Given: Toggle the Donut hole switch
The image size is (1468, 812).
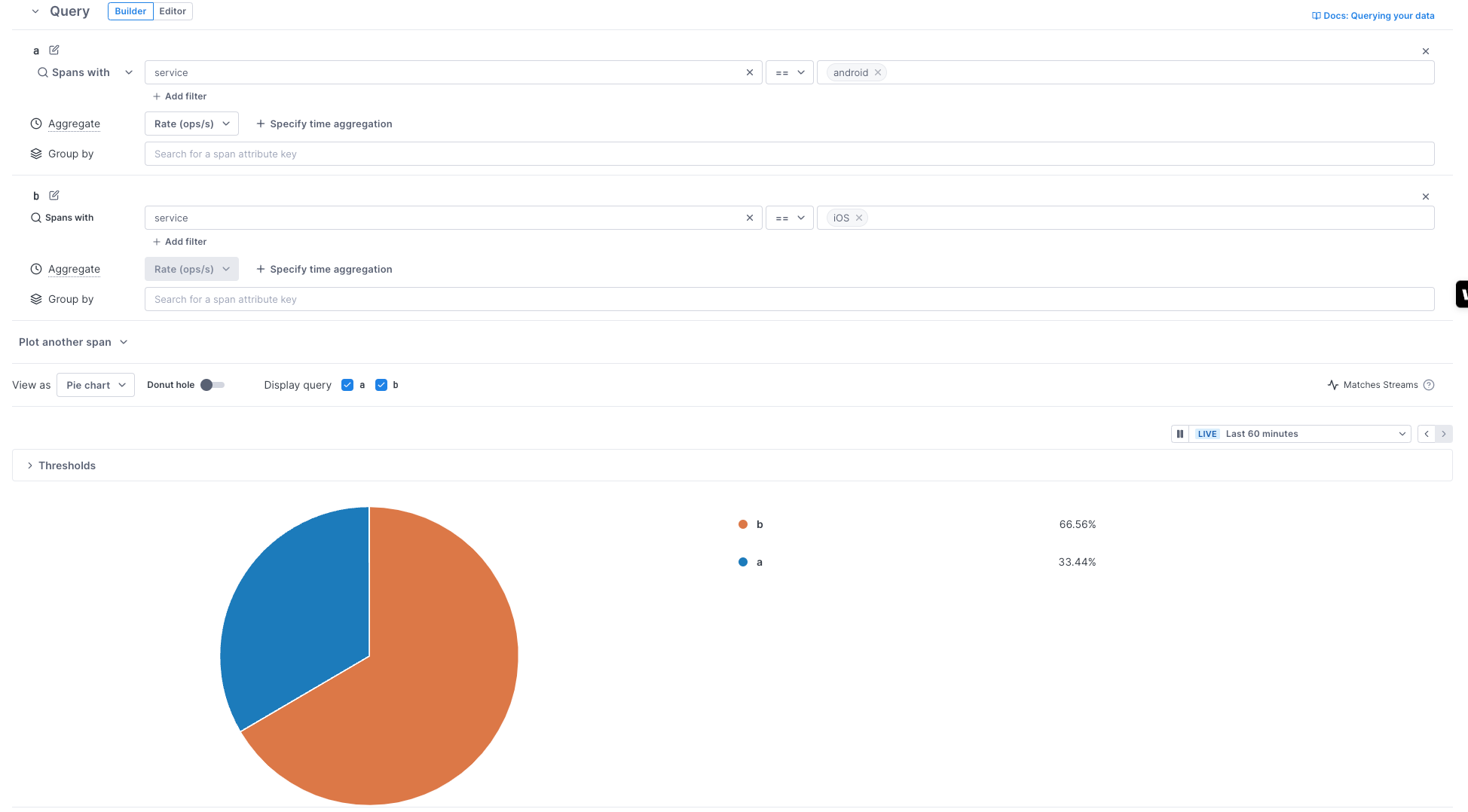Looking at the screenshot, I should (x=212, y=385).
